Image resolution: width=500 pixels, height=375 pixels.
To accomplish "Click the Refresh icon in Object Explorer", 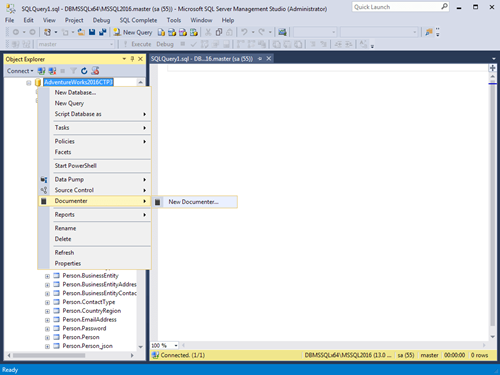I will pos(84,71).
